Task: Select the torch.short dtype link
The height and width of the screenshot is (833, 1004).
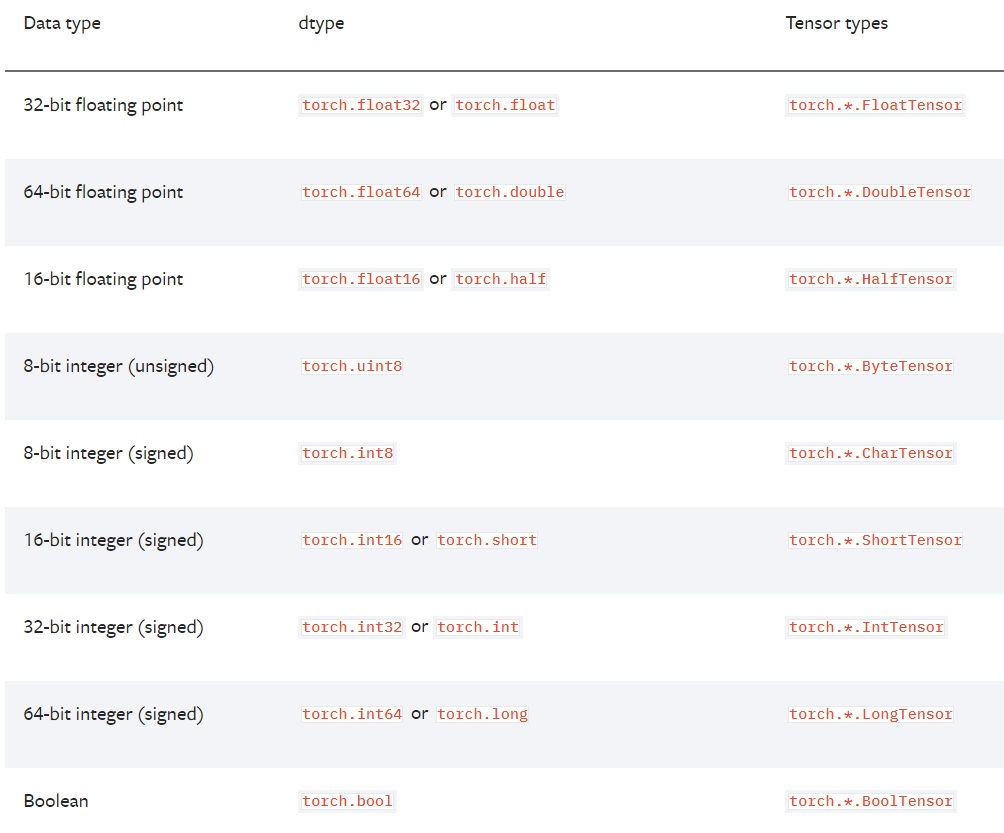Action: tap(486, 540)
